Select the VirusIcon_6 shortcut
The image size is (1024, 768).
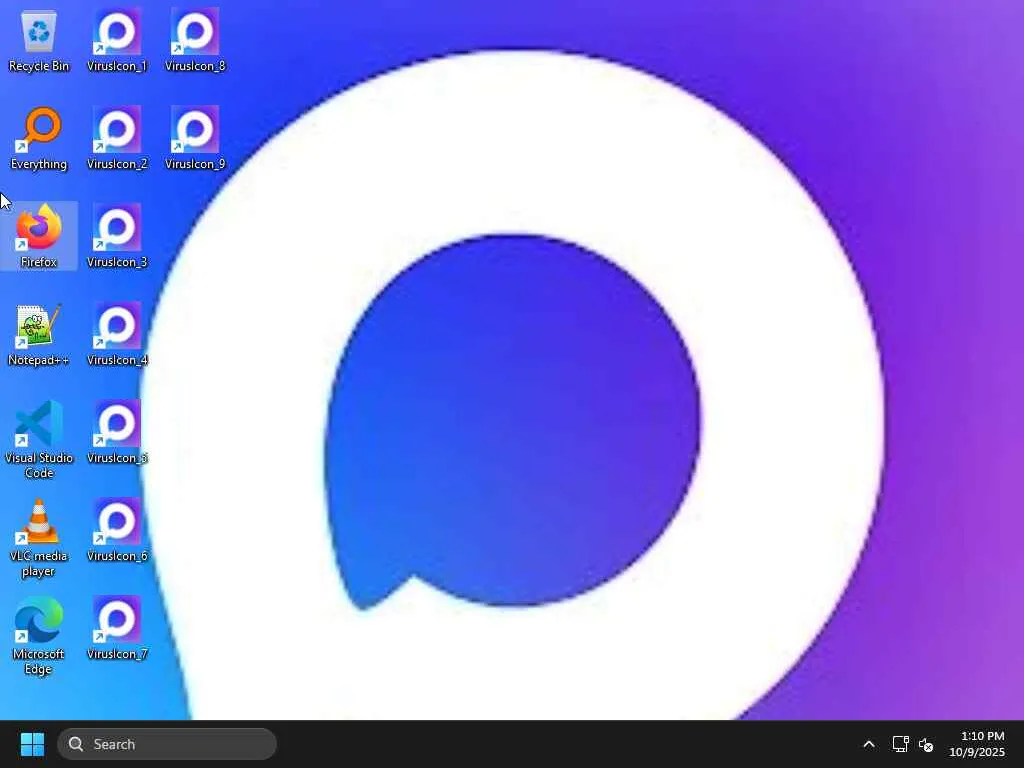tap(117, 530)
